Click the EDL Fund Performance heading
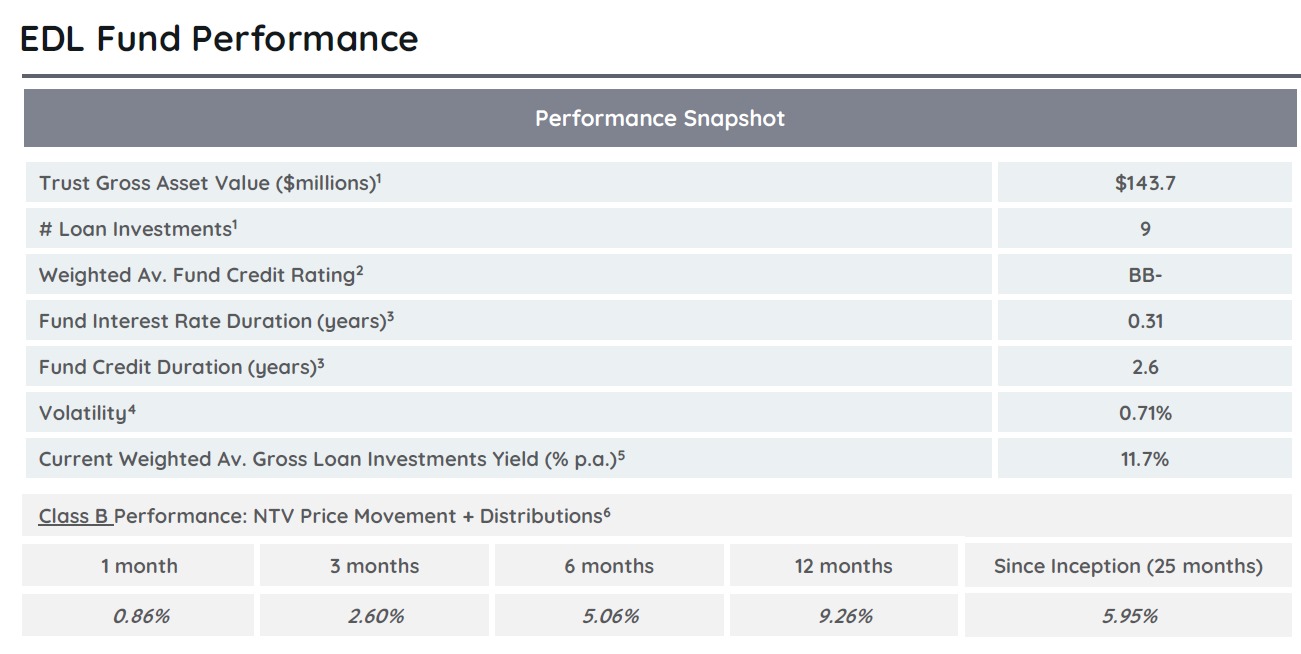This screenshot has height=654, width=1301. (x=219, y=39)
